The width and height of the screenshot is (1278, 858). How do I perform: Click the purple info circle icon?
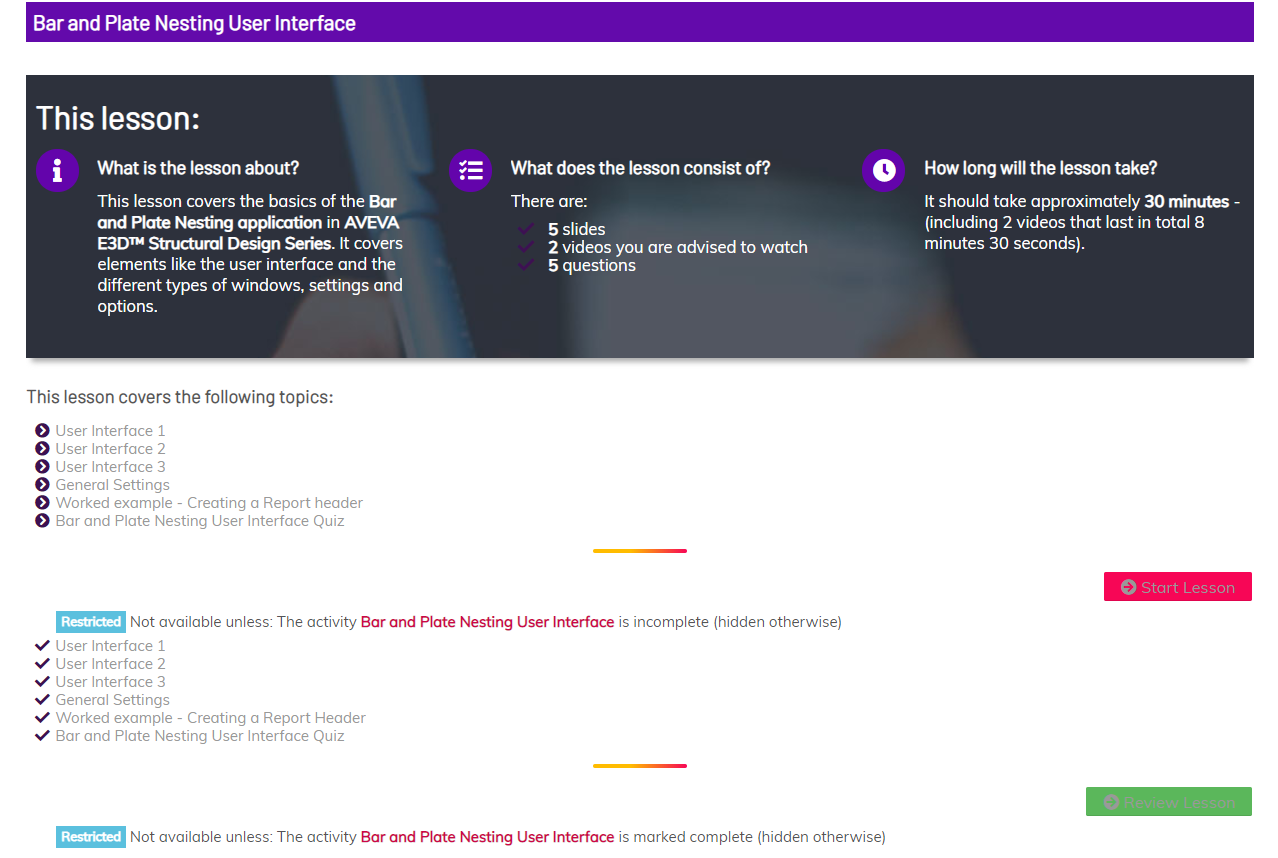tap(57, 170)
